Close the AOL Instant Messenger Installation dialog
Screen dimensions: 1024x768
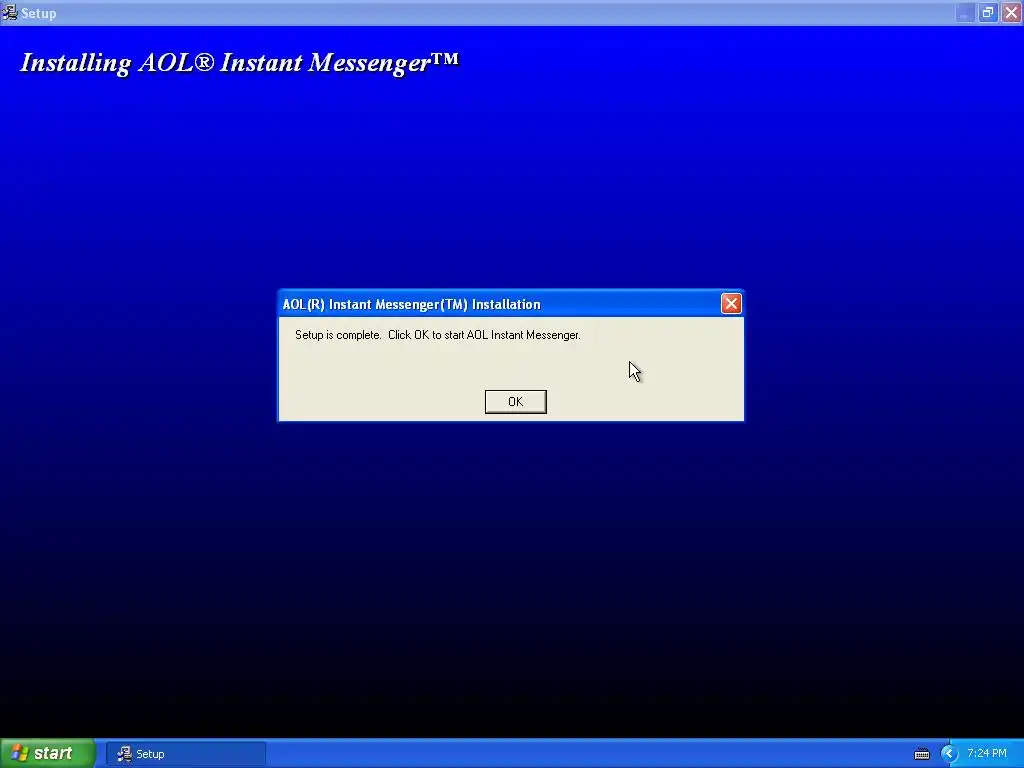[731, 304]
